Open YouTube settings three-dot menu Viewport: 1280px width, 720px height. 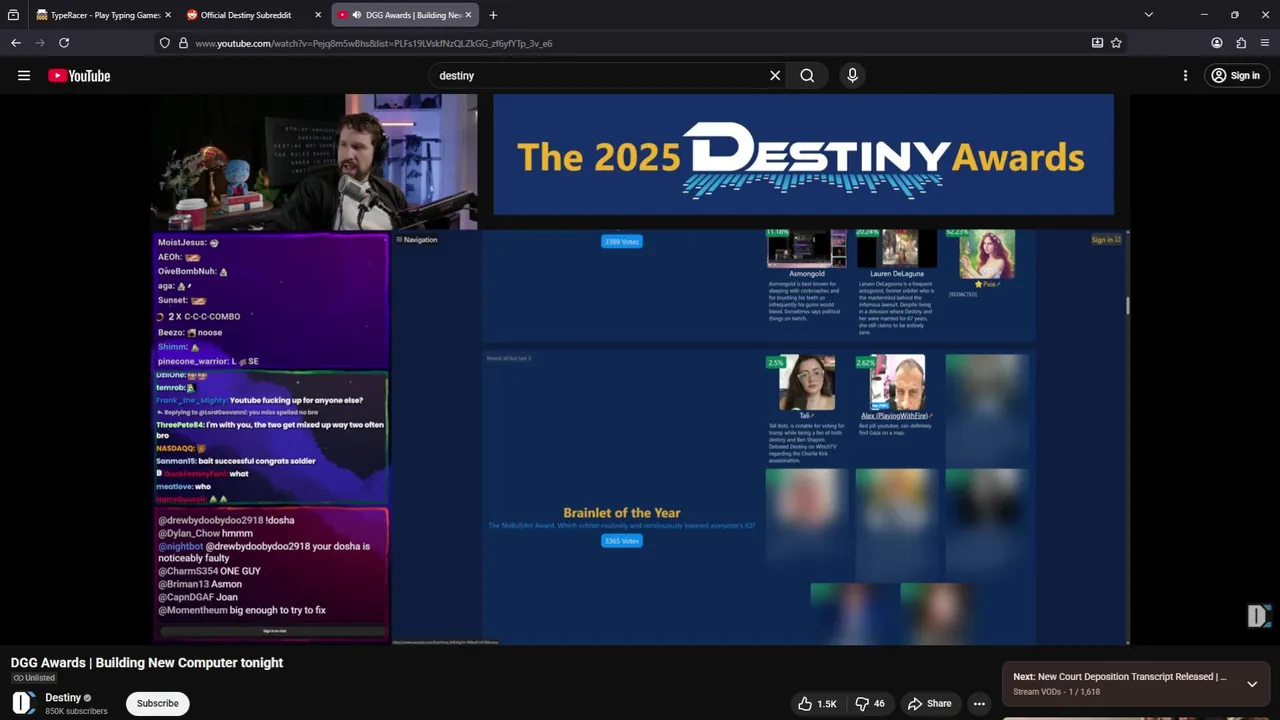click(x=1185, y=75)
